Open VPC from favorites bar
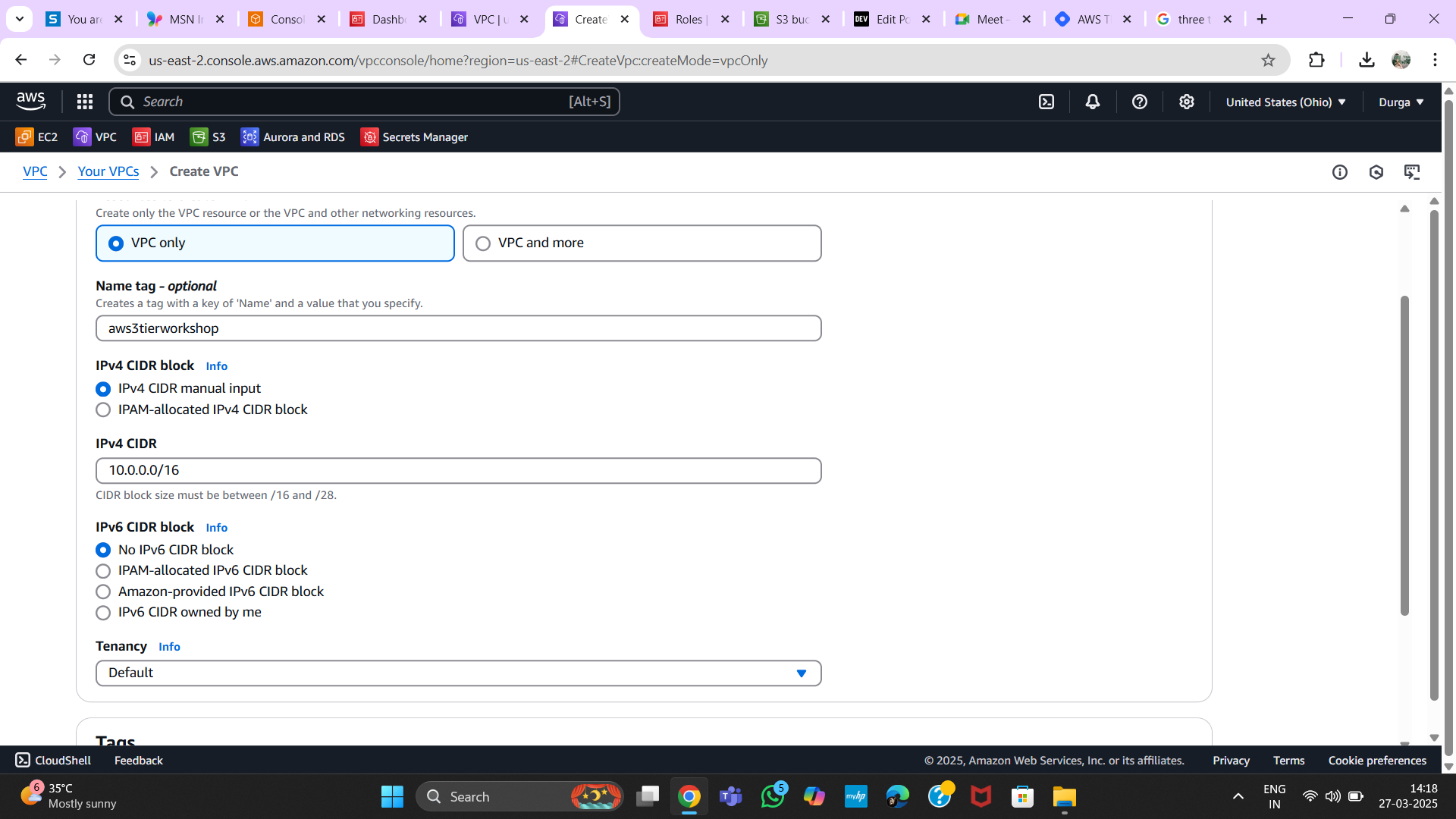 pyautogui.click(x=95, y=137)
